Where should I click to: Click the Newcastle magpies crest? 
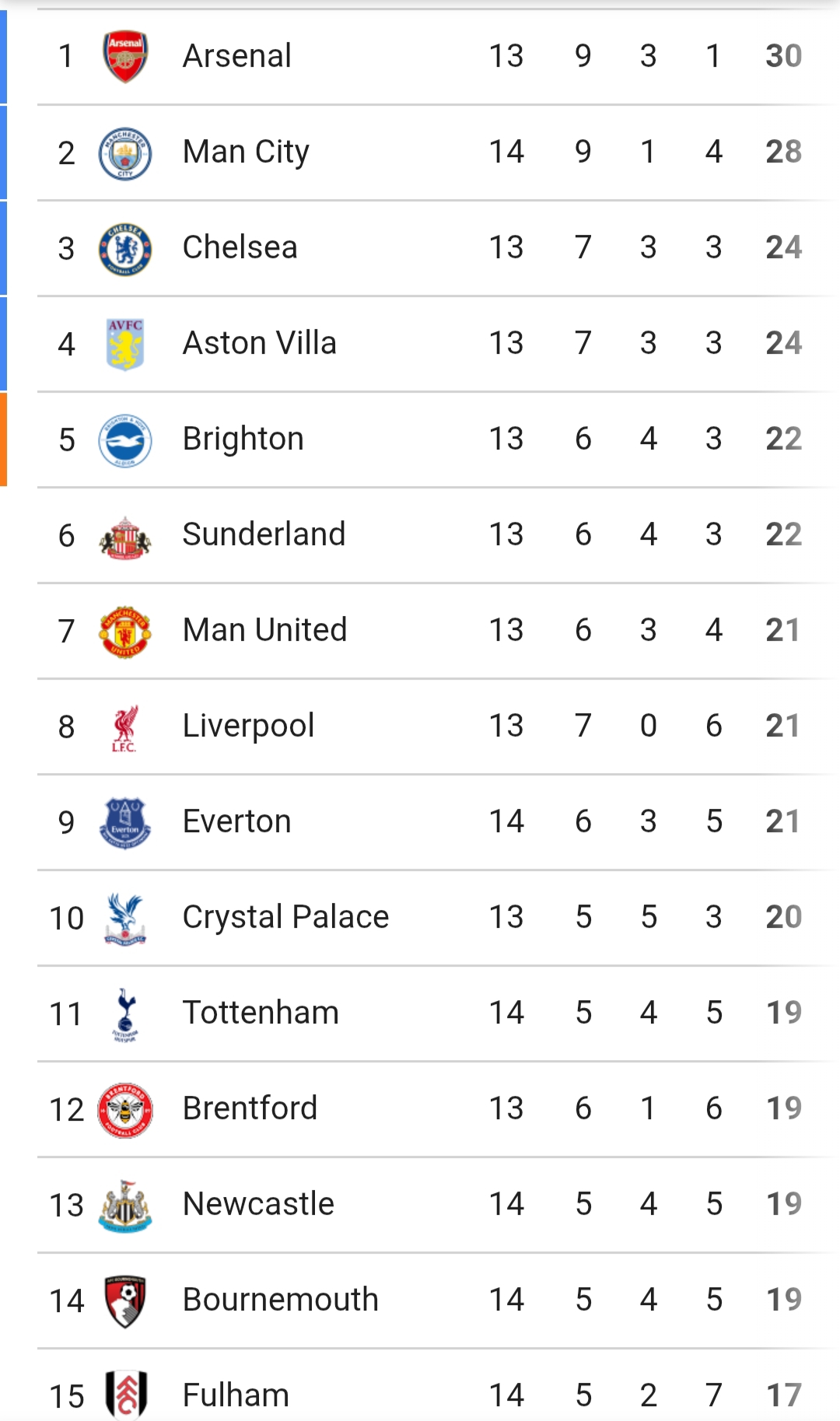(x=125, y=1206)
